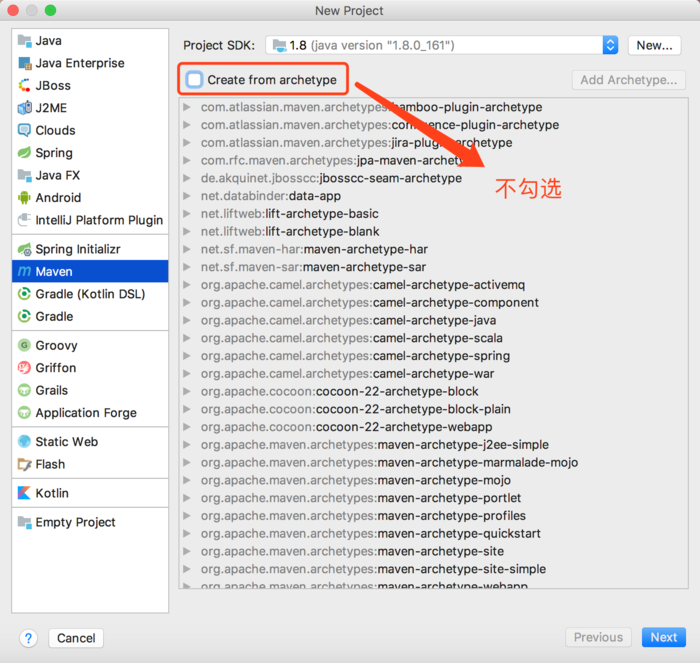Select maven-archetype-profiles row text
This screenshot has height=663, width=700.
tap(363, 516)
